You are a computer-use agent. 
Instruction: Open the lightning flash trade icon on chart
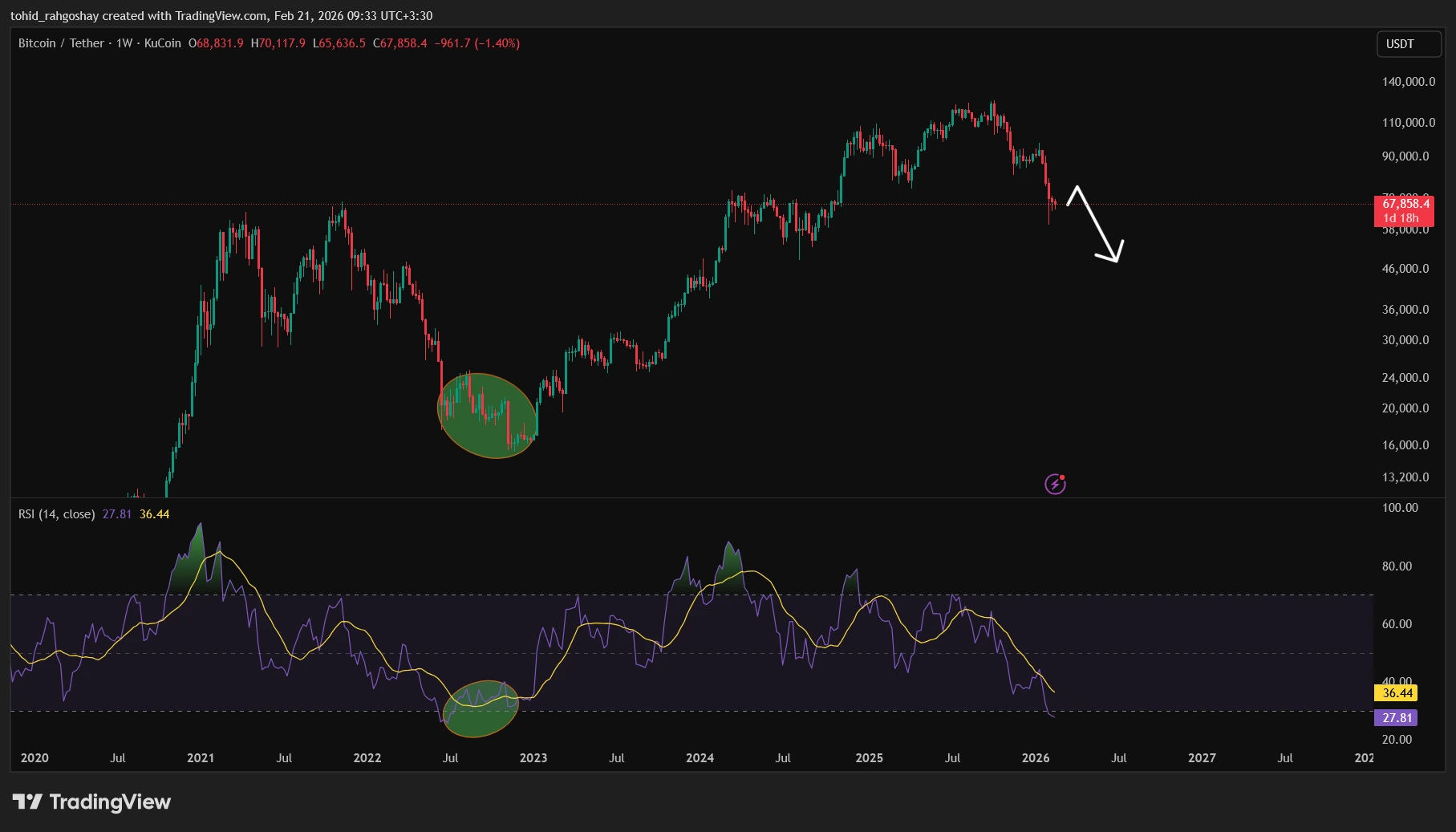pos(1053,482)
